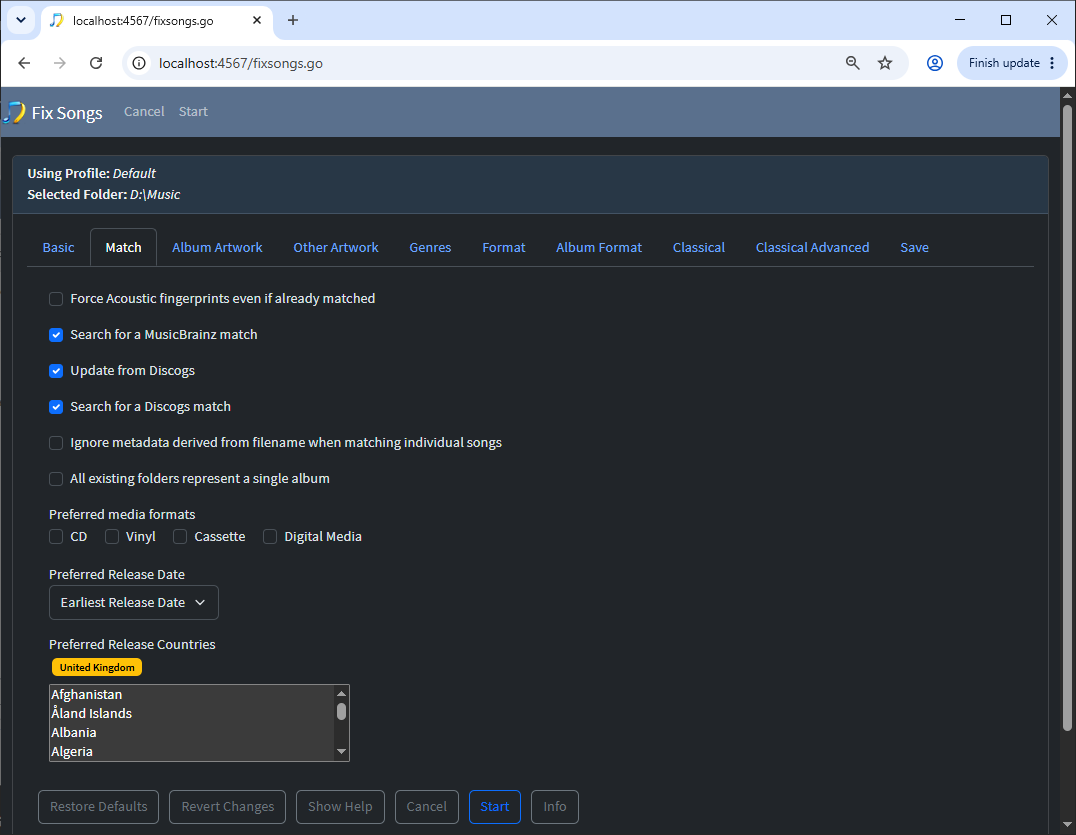Screen dimensions: 1076x835
Task: Click the browser address bar URL
Action: (x=241, y=63)
